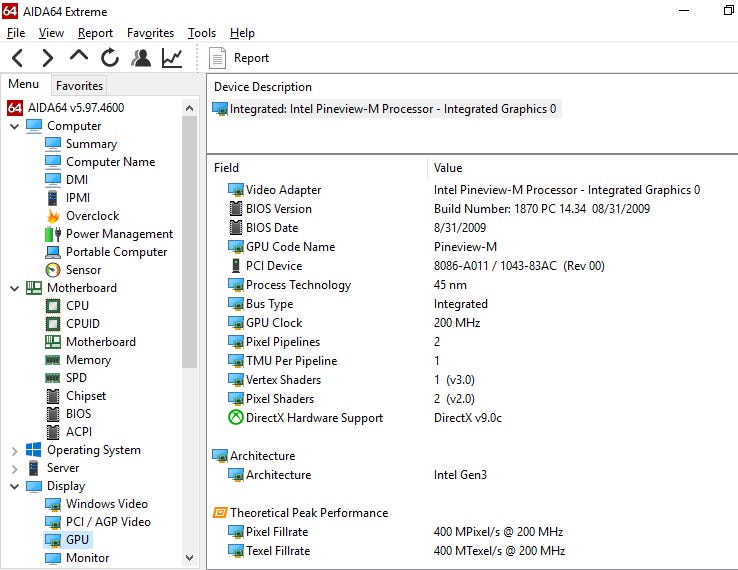Image resolution: width=738 pixels, height=570 pixels.
Task: Open the Tools menu
Action: point(201,33)
